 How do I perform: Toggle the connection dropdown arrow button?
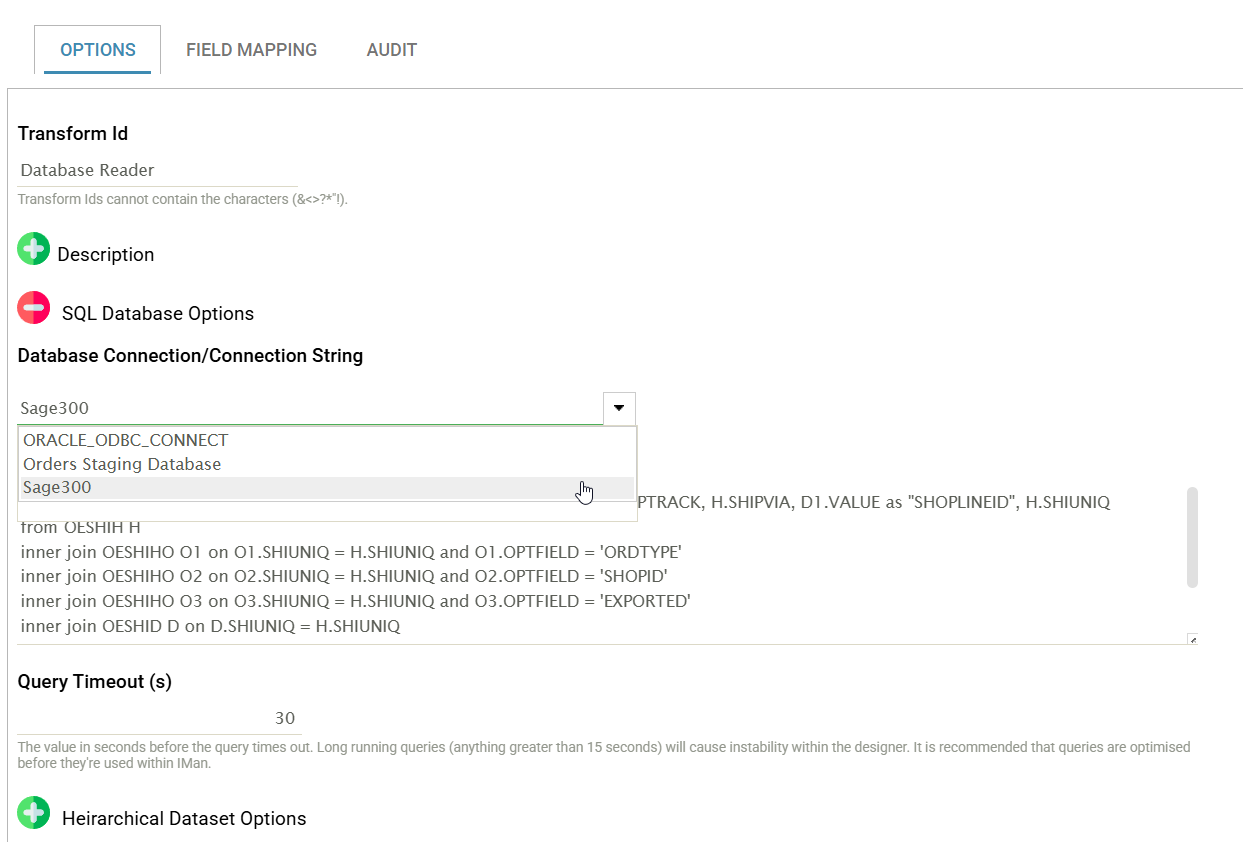click(619, 408)
